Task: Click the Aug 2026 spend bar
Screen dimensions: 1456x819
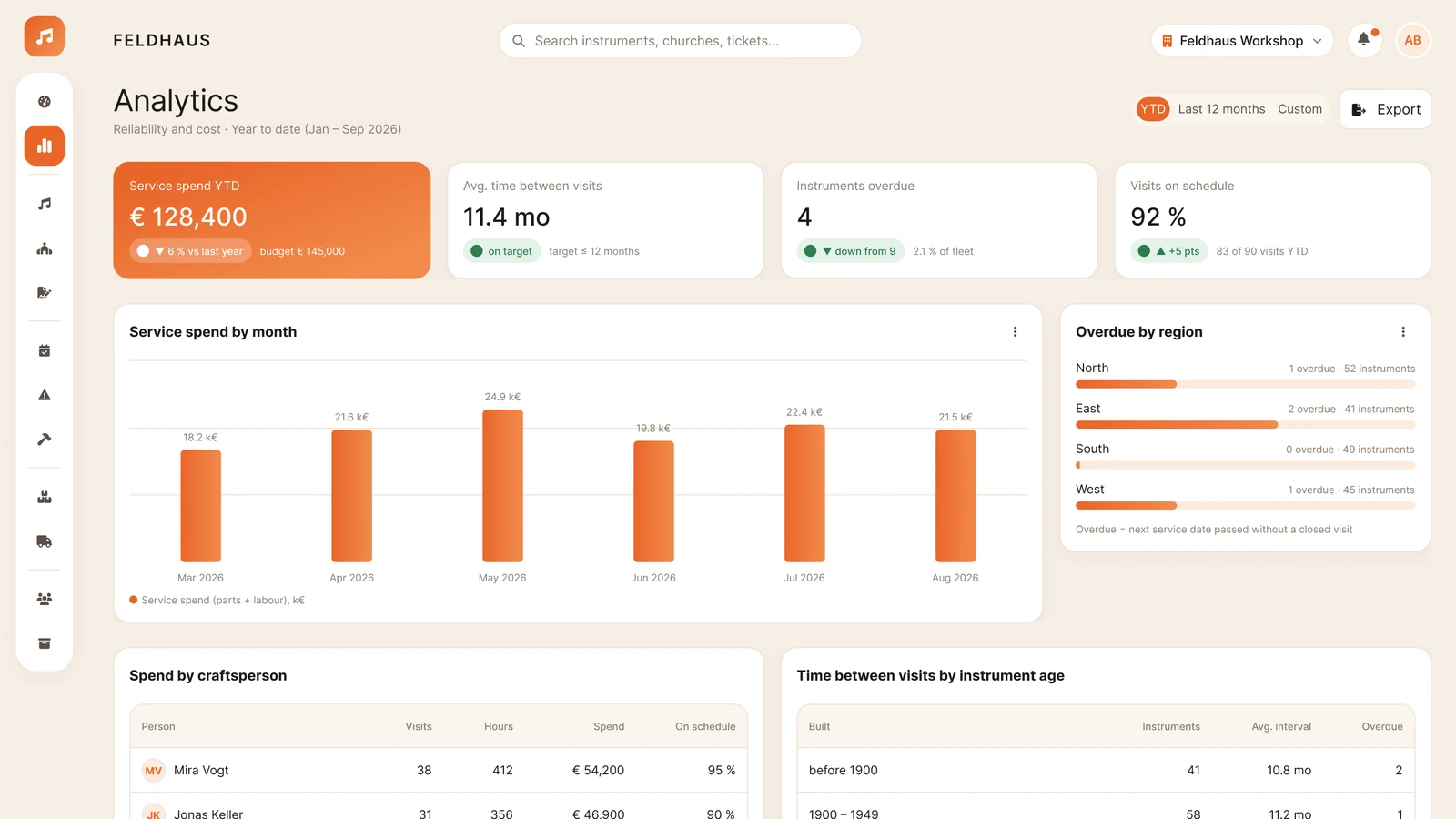Action: [955, 496]
